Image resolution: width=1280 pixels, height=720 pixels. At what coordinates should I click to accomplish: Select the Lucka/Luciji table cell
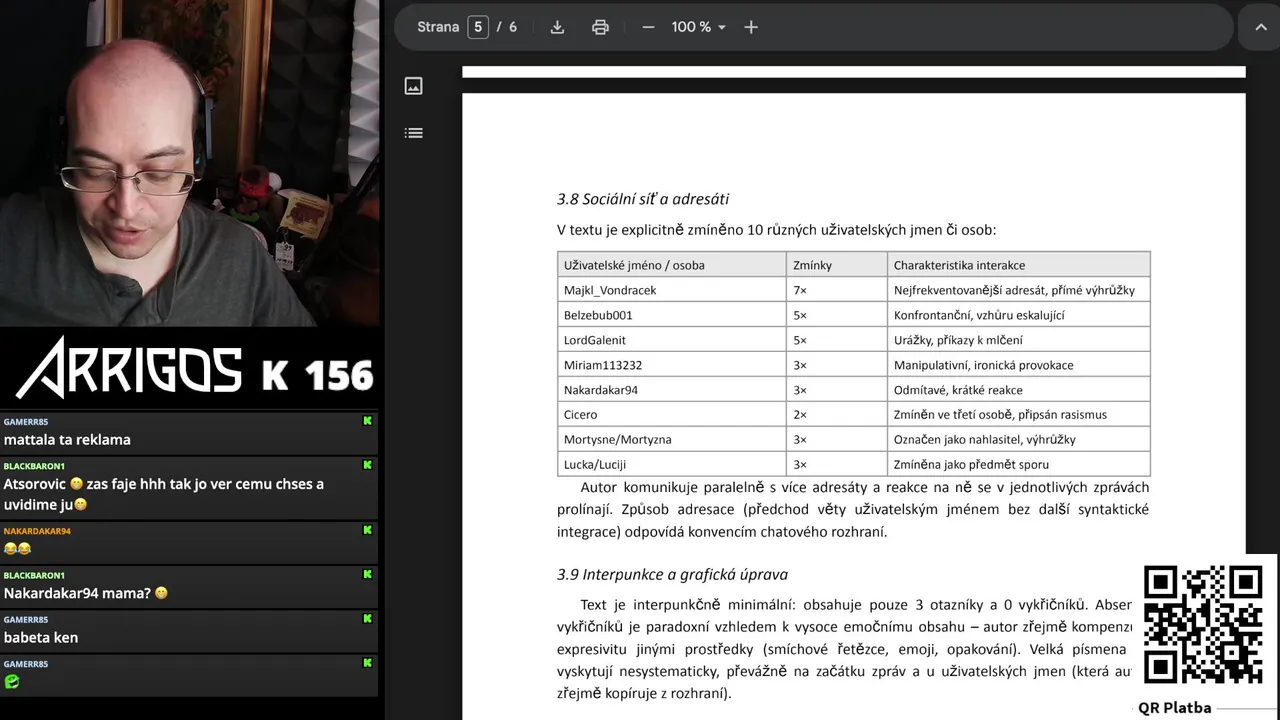[672, 464]
